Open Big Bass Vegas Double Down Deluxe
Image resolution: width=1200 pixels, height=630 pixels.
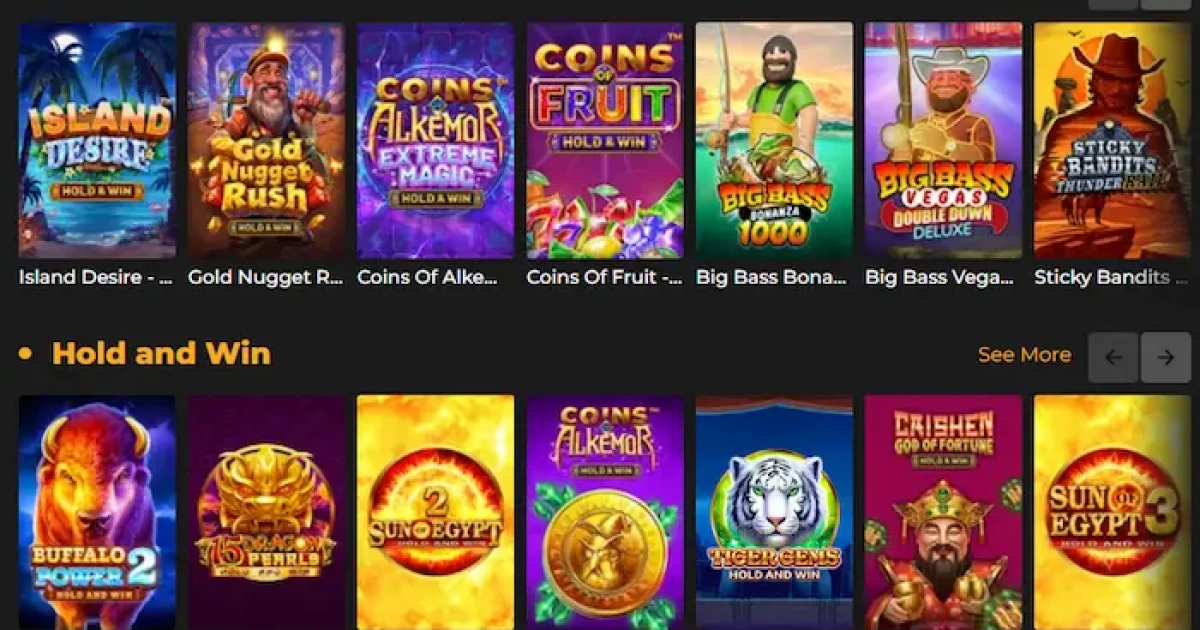pos(943,140)
